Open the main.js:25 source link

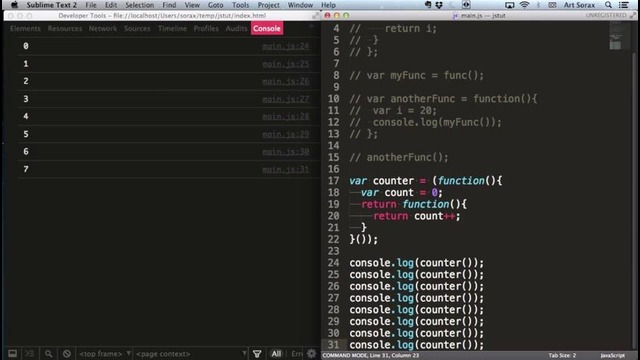(x=285, y=64)
